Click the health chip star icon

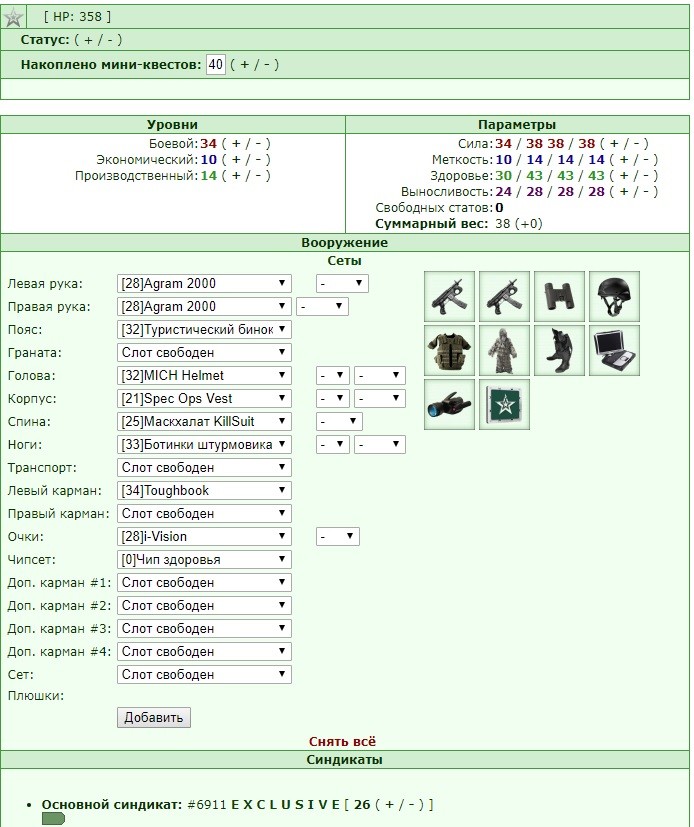pos(504,405)
